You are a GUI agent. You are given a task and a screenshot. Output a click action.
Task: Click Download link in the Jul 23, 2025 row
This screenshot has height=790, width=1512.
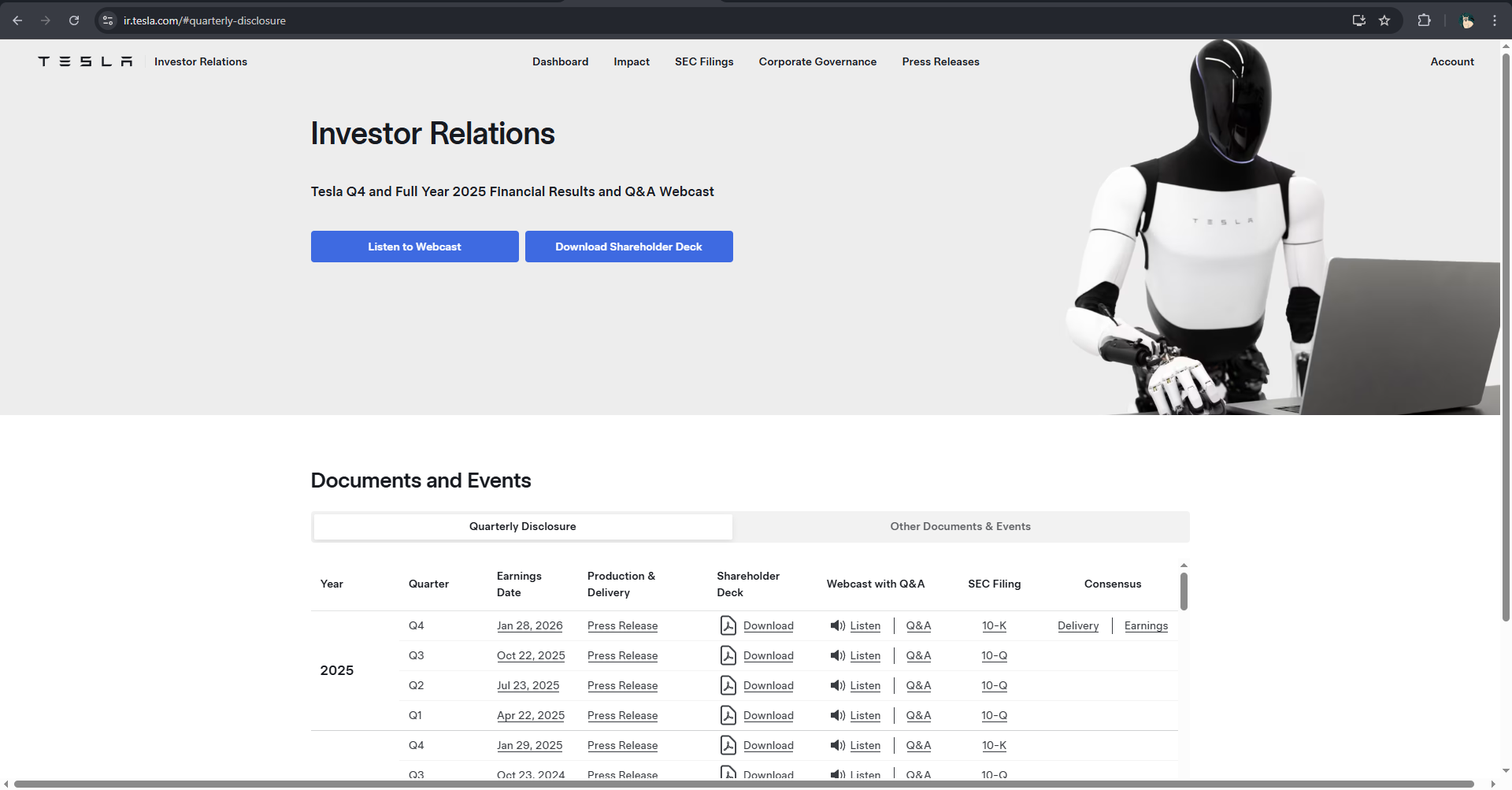tap(769, 685)
